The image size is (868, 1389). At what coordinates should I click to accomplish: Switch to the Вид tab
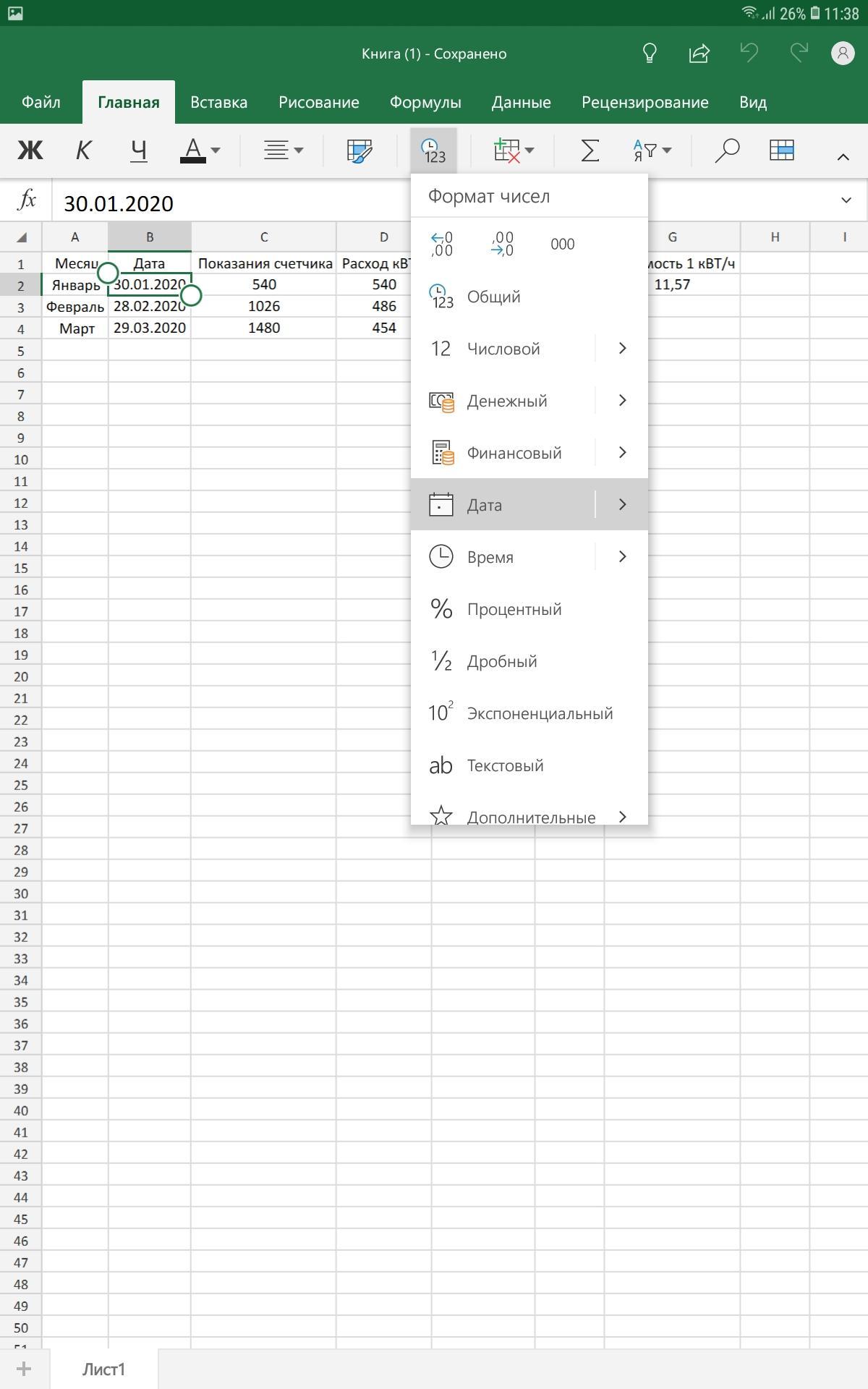click(753, 102)
